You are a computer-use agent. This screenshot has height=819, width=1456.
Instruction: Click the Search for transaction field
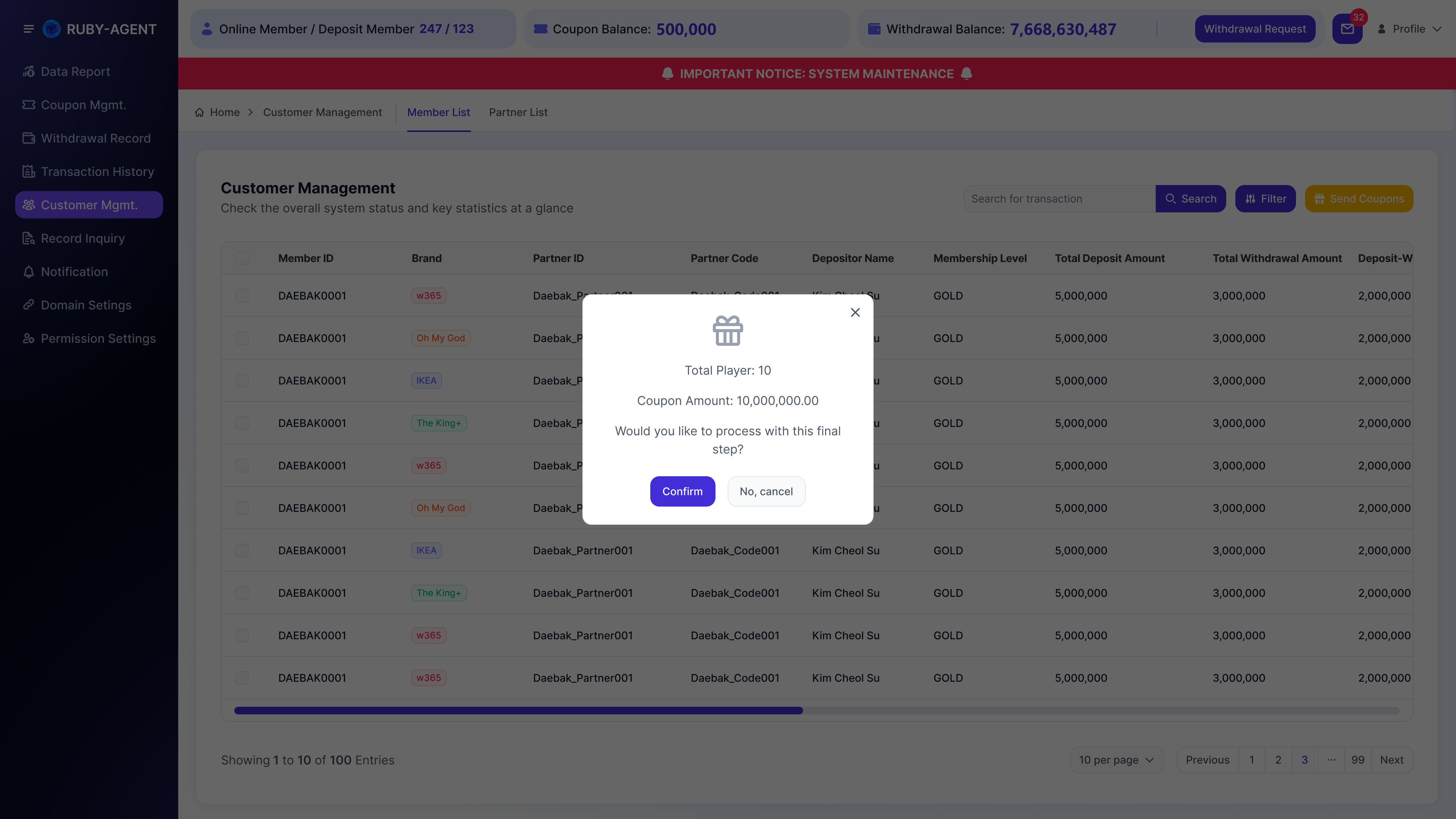(x=1060, y=199)
